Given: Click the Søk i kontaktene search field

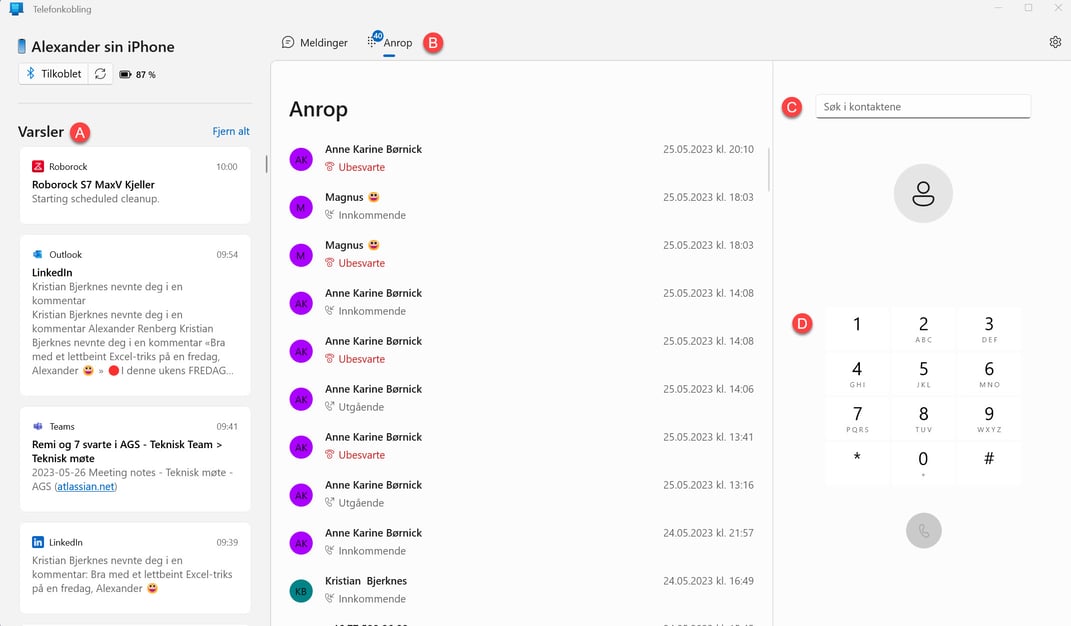Looking at the screenshot, I should click(x=923, y=106).
